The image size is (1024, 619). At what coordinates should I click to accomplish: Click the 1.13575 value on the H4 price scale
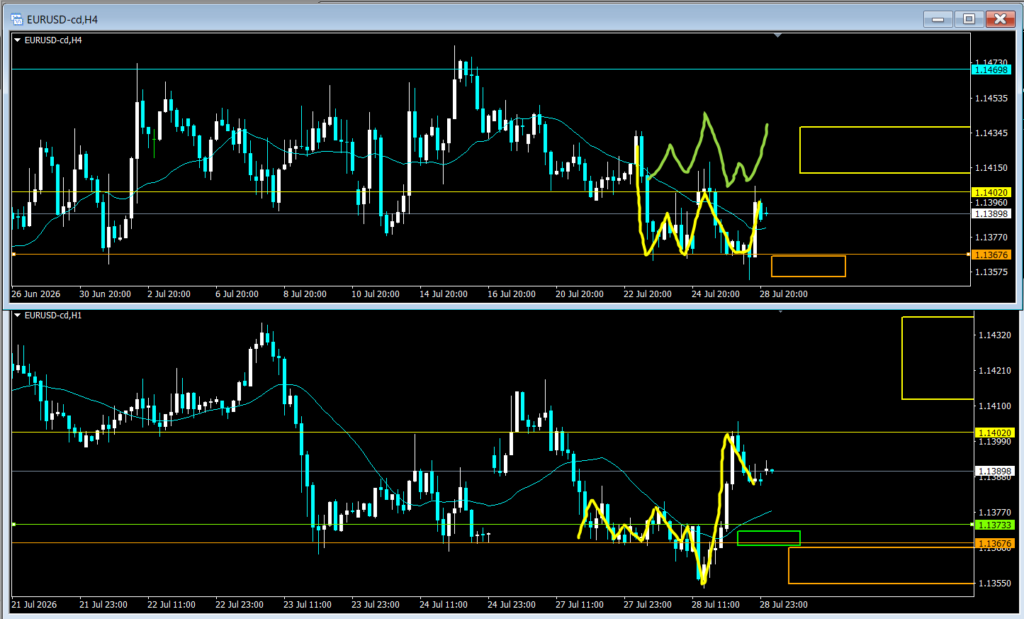[x=991, y=272]
